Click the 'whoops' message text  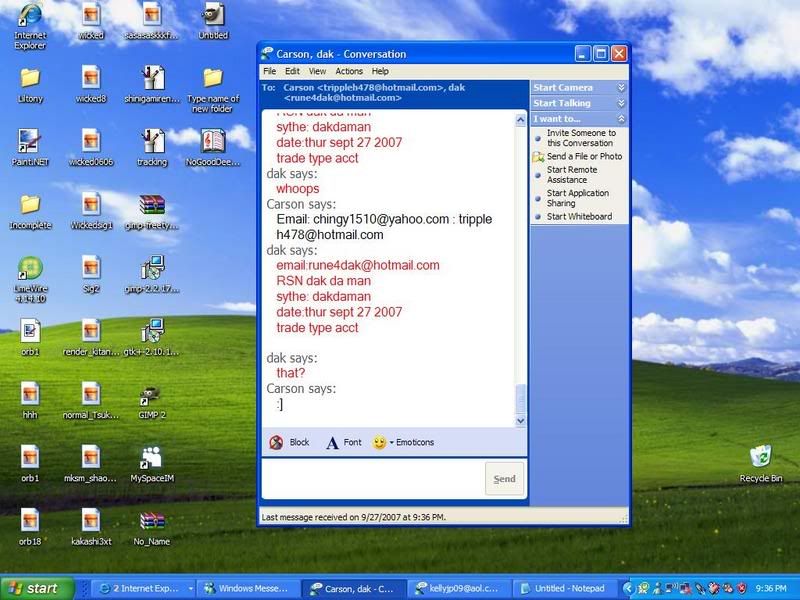coord(298,189)
